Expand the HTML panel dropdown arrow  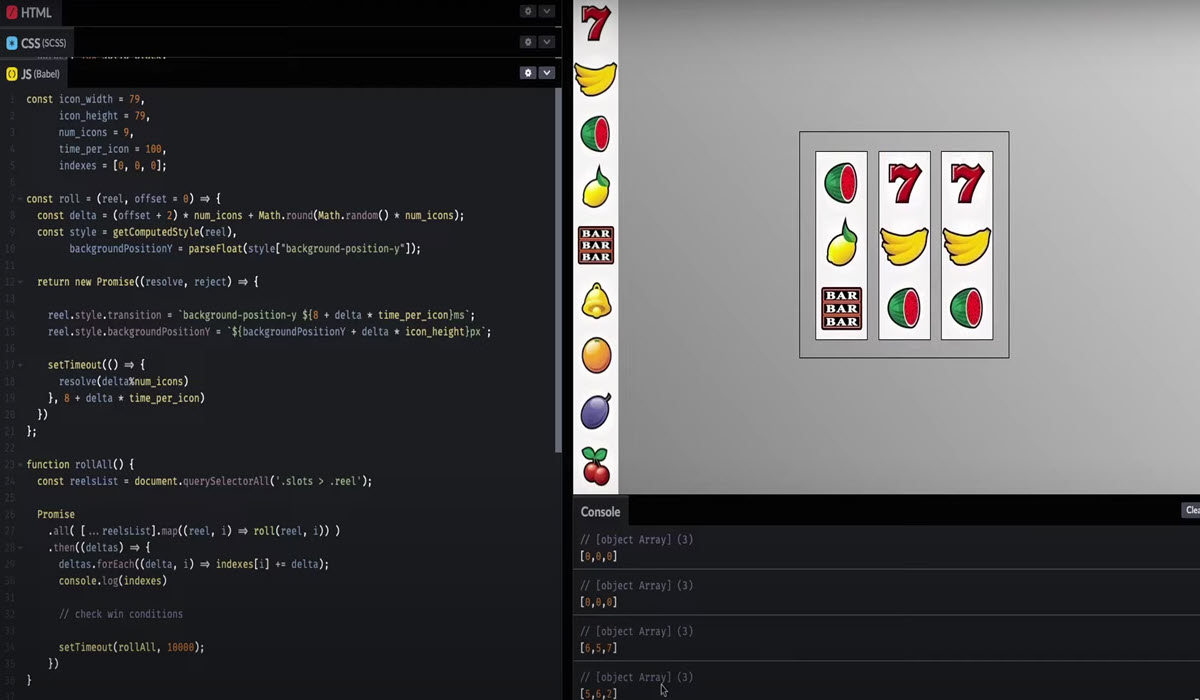(x=547, y=11)
